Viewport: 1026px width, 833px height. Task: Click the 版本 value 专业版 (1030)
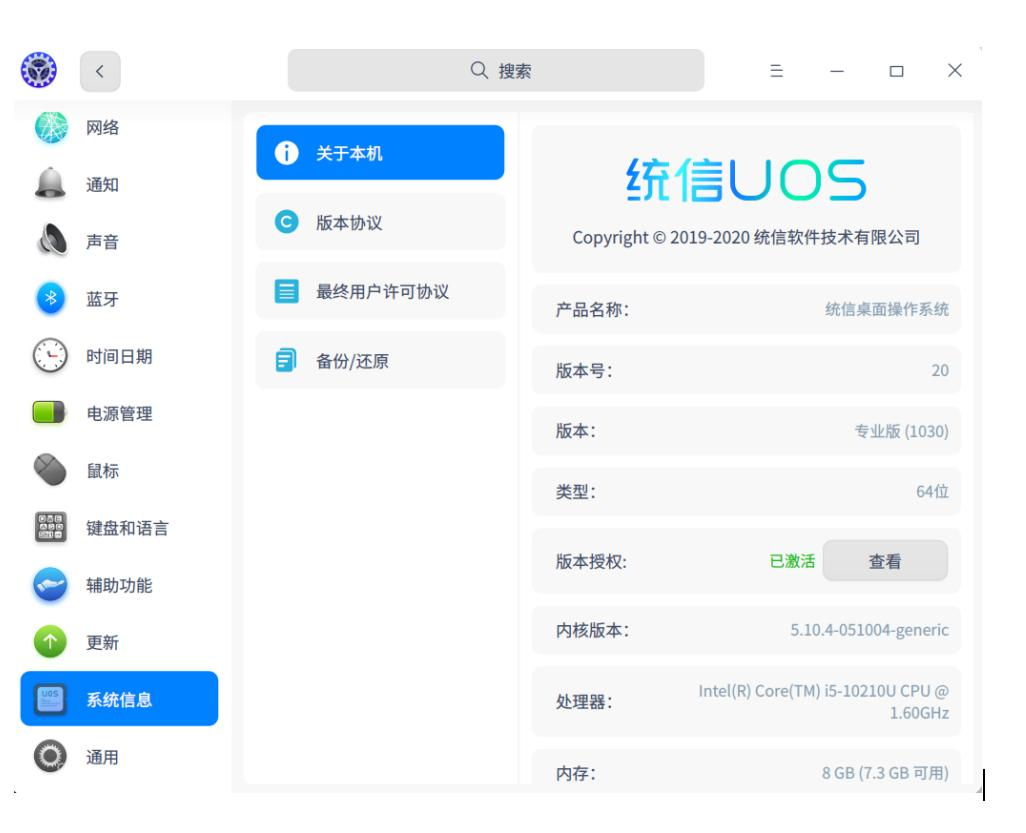pos(902,431)
